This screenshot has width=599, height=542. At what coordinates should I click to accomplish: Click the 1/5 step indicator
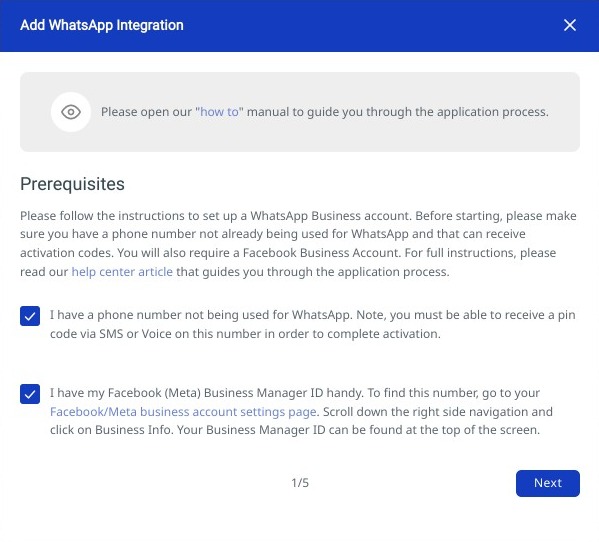[x=300, y=483]
